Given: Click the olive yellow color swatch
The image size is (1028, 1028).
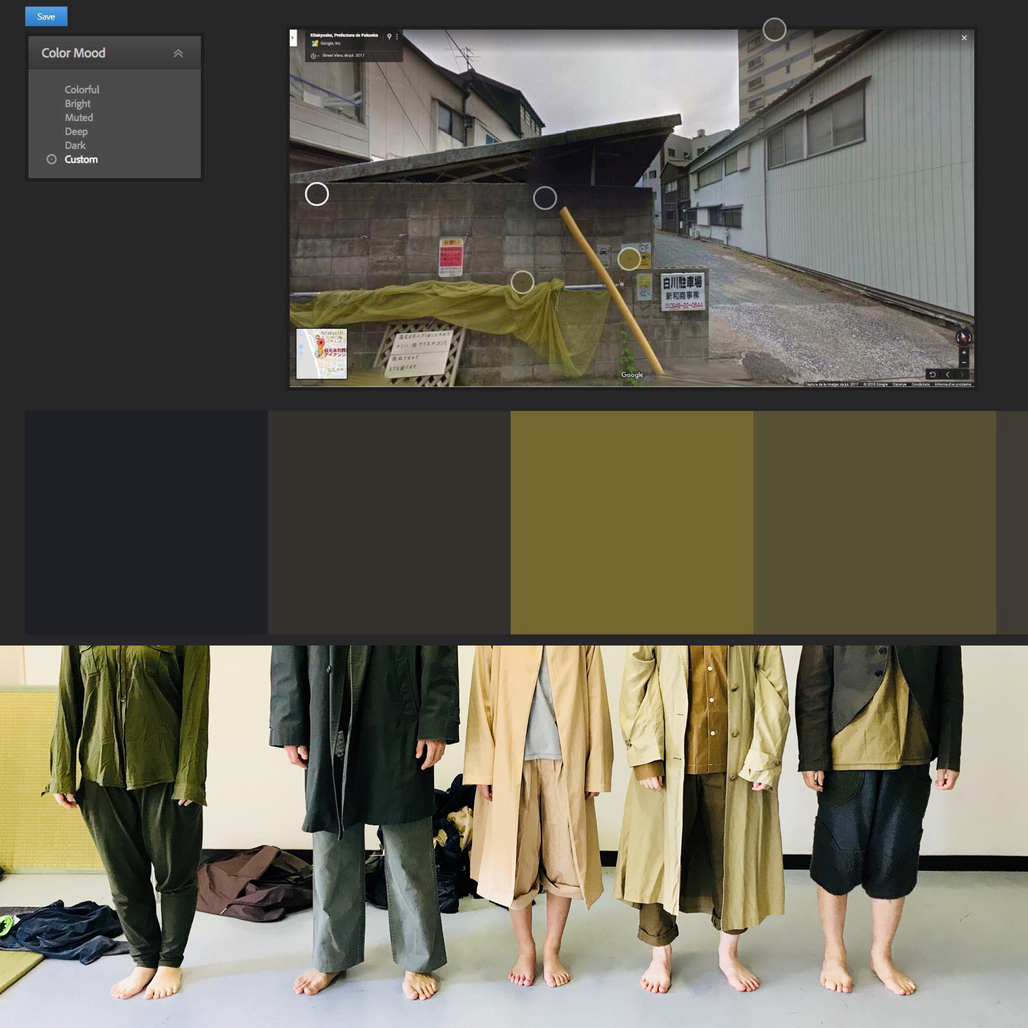Looking at the screenshot, I should [631, 522].
